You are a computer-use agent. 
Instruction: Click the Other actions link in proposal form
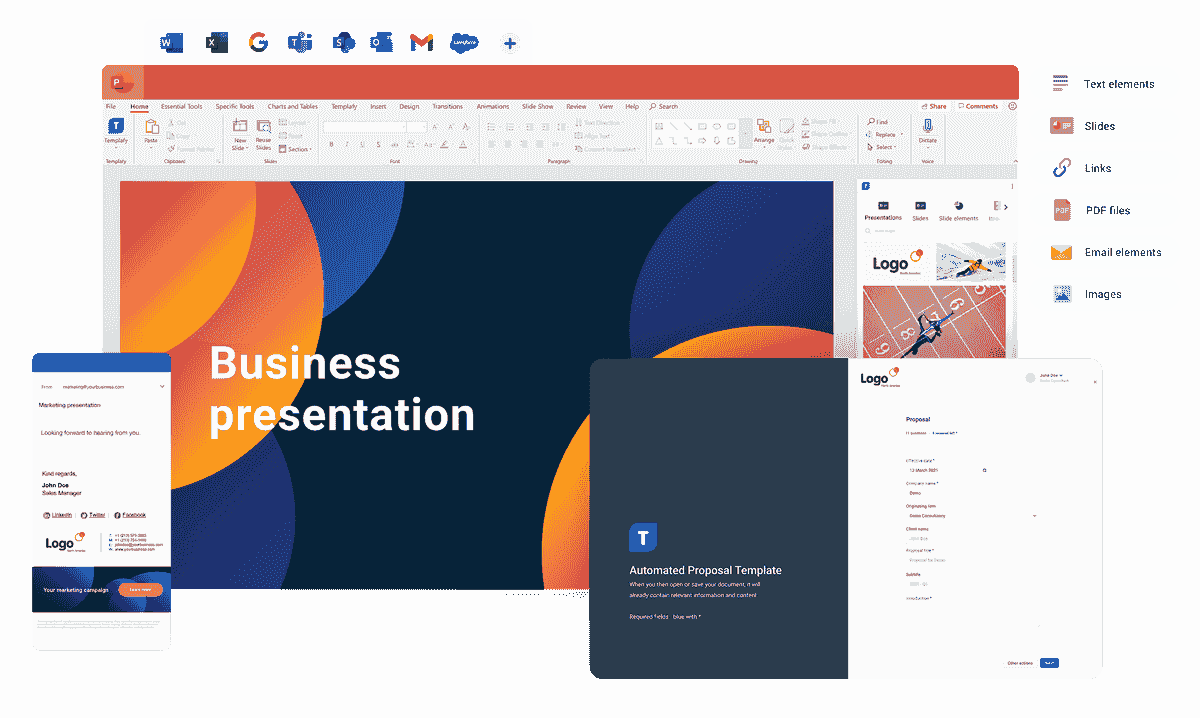(x=1019, y=663)
